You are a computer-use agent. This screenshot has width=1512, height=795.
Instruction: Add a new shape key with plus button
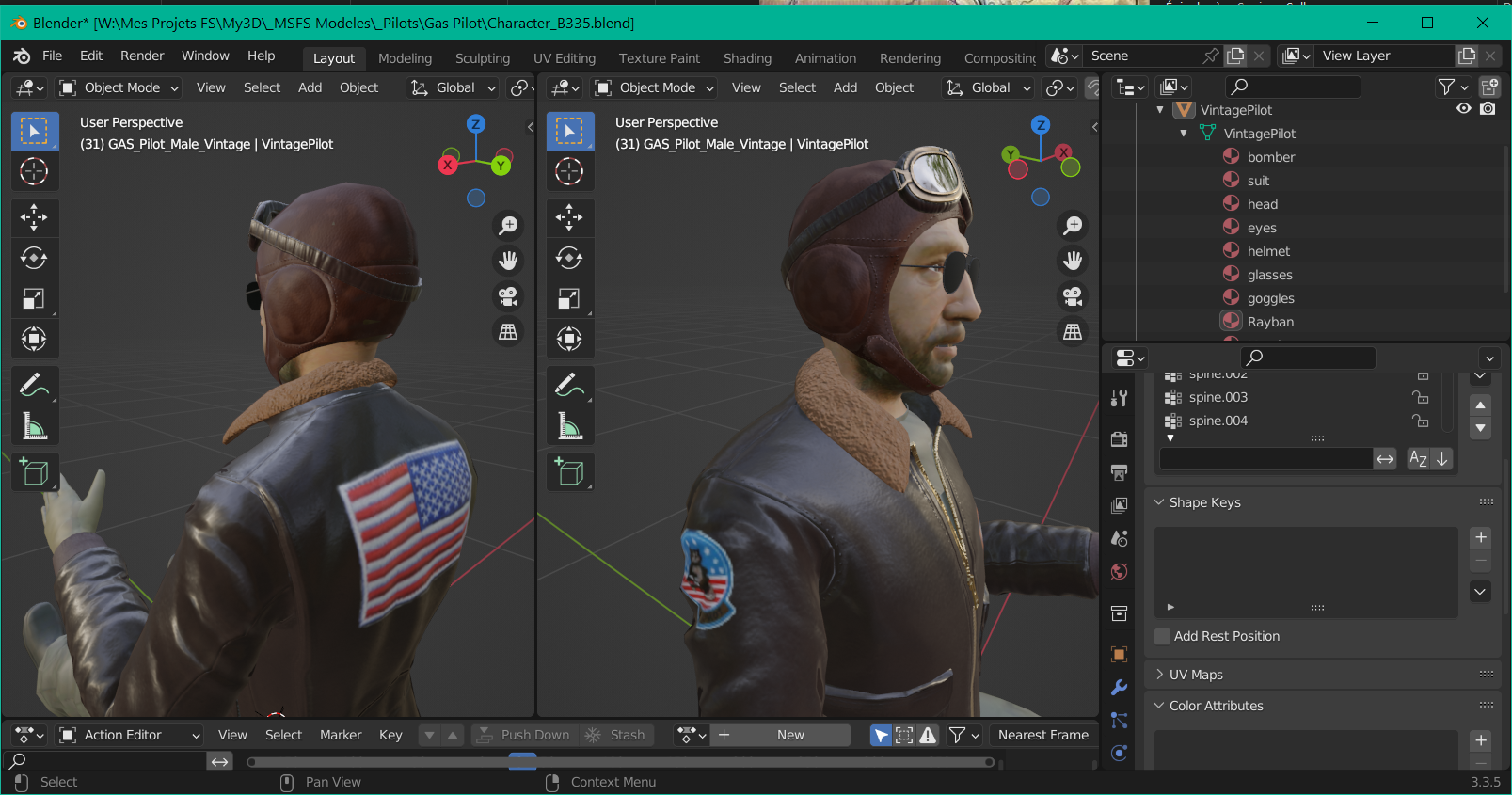pos(1481,537)
